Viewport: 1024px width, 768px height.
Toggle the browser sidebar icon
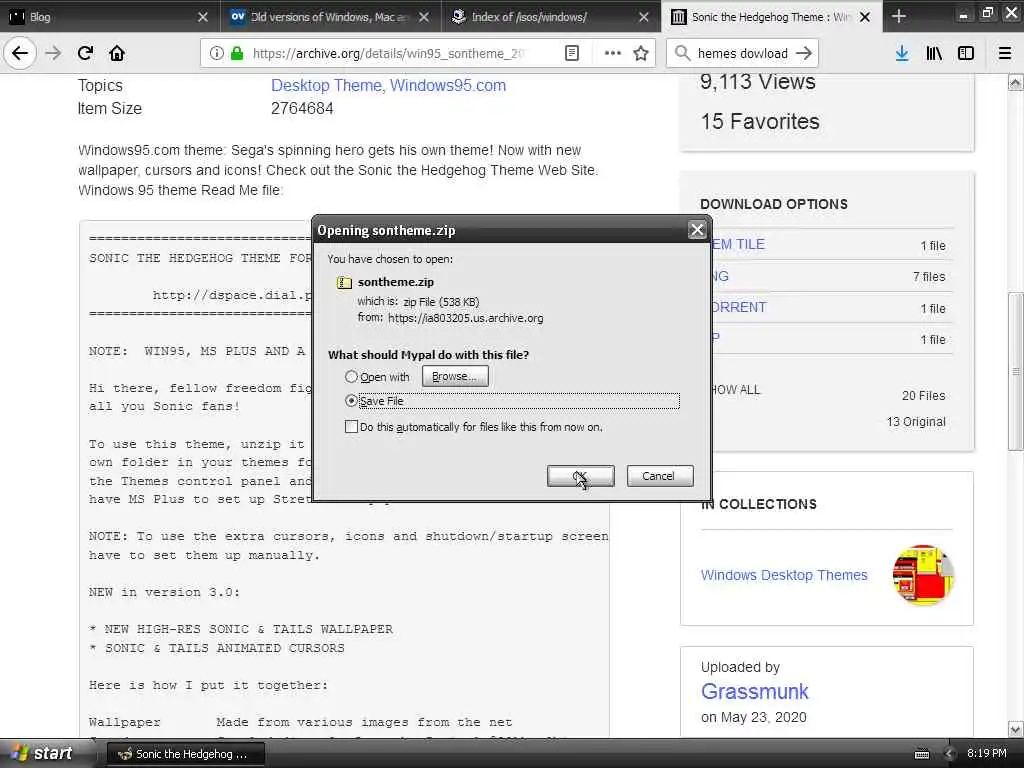pos(966,53)
